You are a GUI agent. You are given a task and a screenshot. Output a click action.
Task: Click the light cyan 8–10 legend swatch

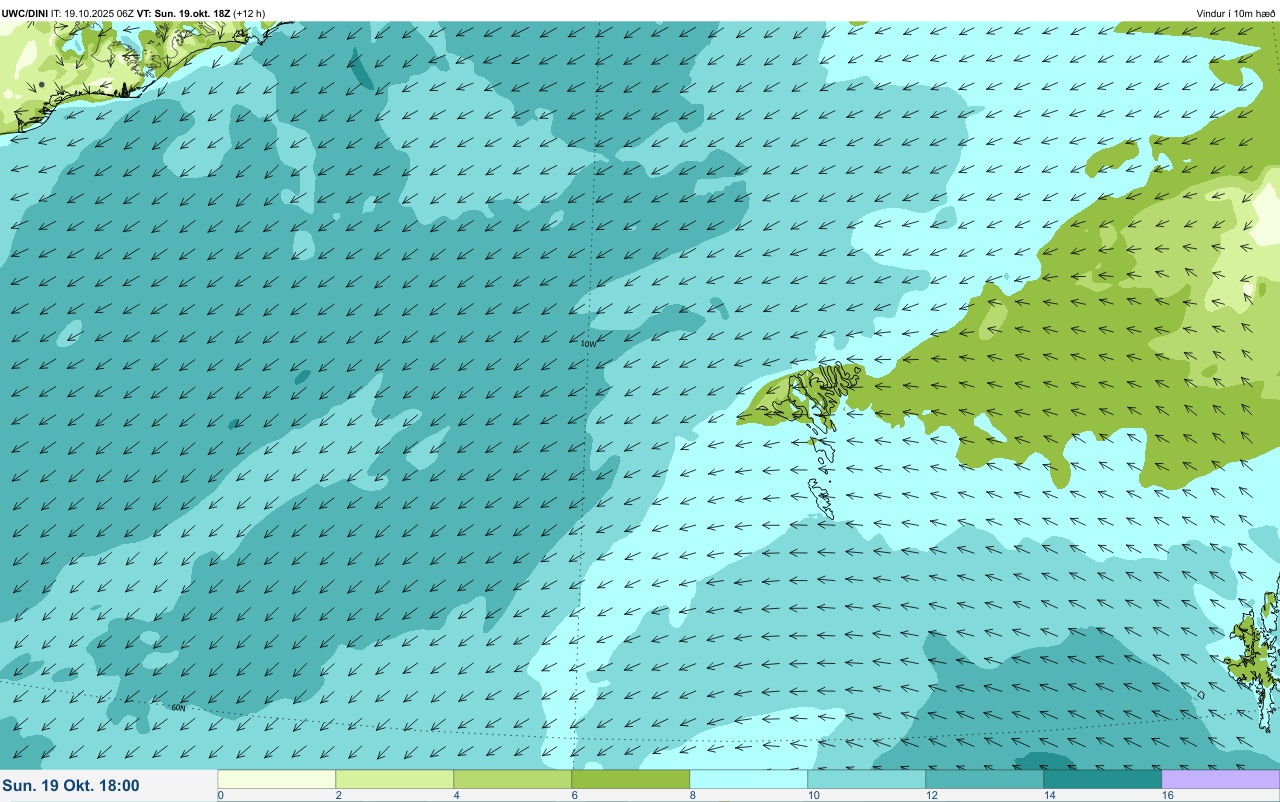[749, 779]
